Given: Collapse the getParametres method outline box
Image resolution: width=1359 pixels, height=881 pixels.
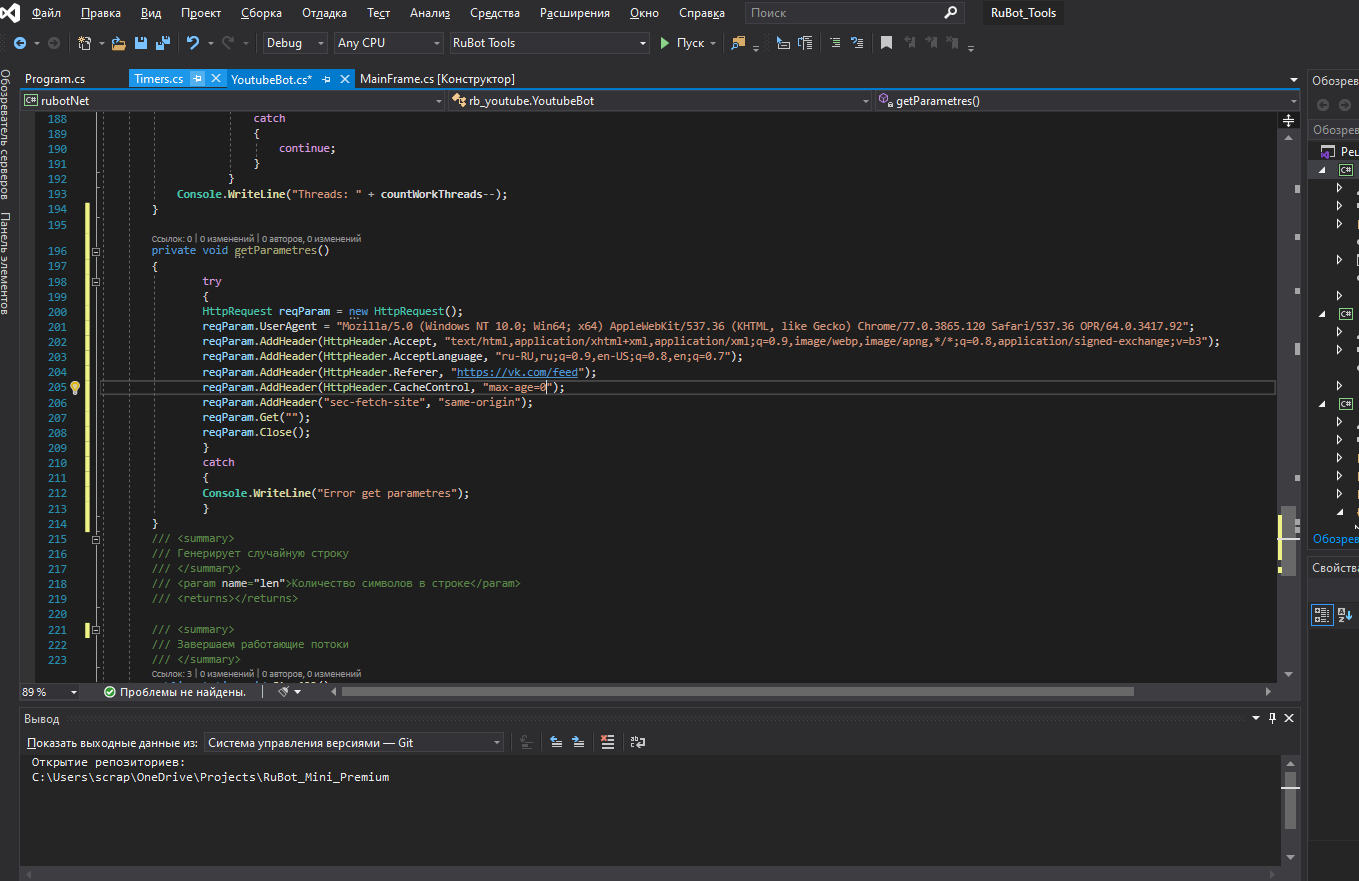Looking at the screenshot, I should pos(96,252).
